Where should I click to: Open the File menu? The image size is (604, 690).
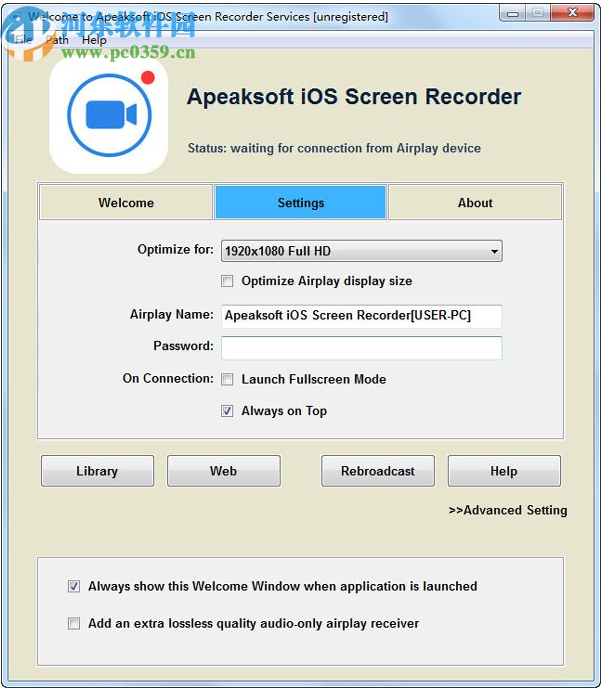click(24, 40)
